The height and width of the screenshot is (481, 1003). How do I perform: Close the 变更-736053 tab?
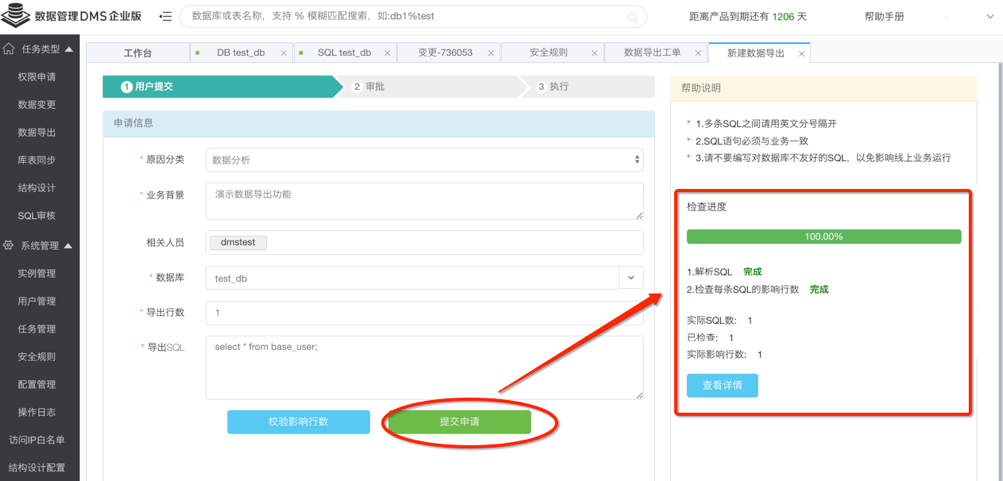(491, 53)
